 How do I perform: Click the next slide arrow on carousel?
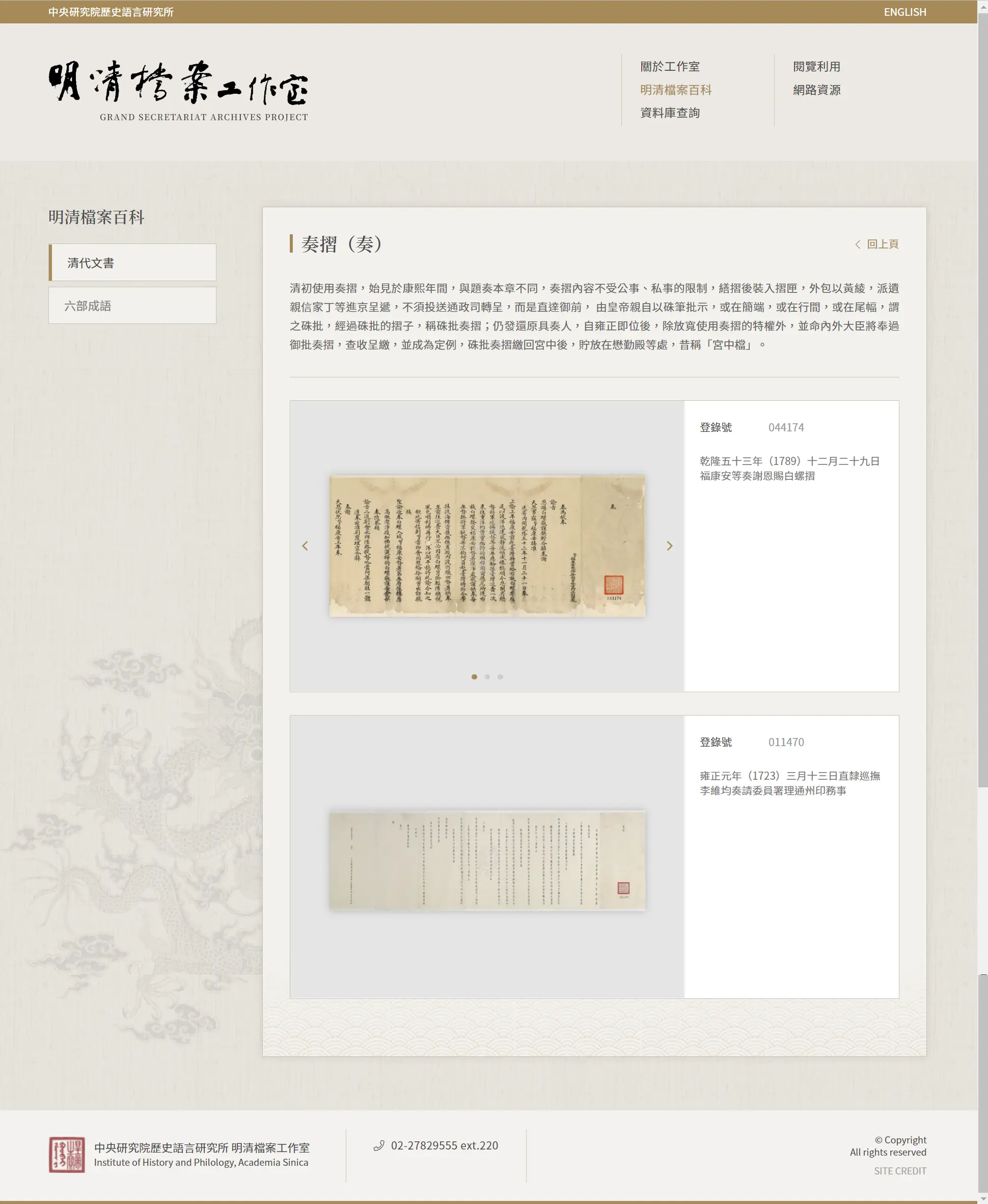click(x=669, y=545)
